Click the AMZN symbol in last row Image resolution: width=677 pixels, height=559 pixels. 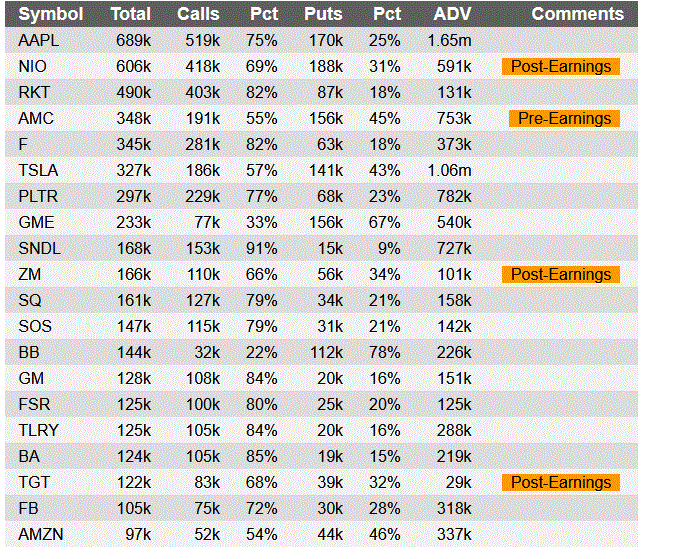pyautogui.click(x=41, y=534)
